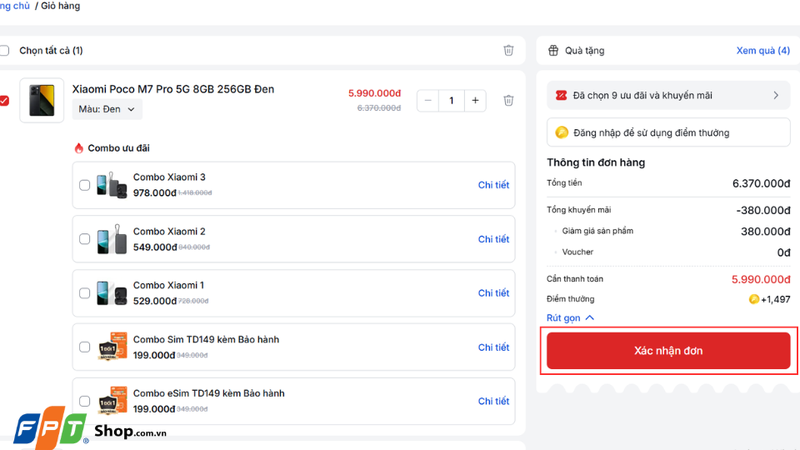Tick the Combo Sim TD149 kèm Bảo hành checkbox
This screenshot has width=800, height=450.
[x=85, y=347]
